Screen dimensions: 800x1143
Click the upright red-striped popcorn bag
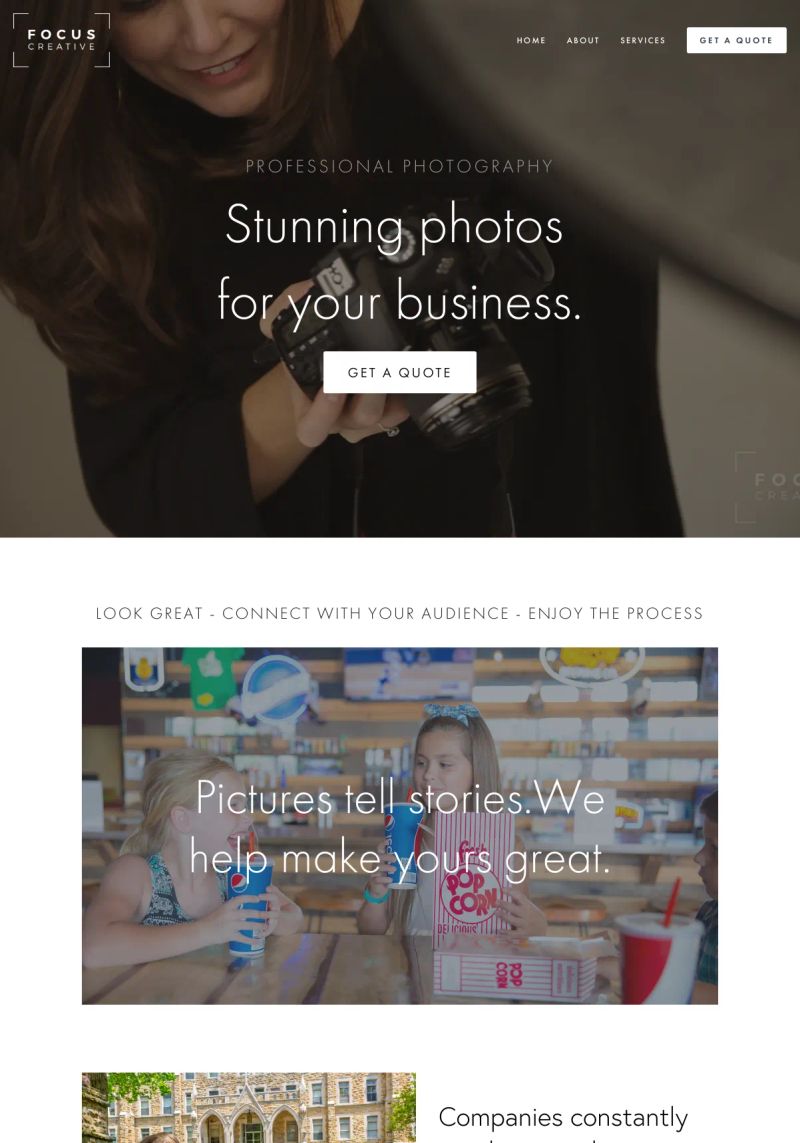[471, 882]
